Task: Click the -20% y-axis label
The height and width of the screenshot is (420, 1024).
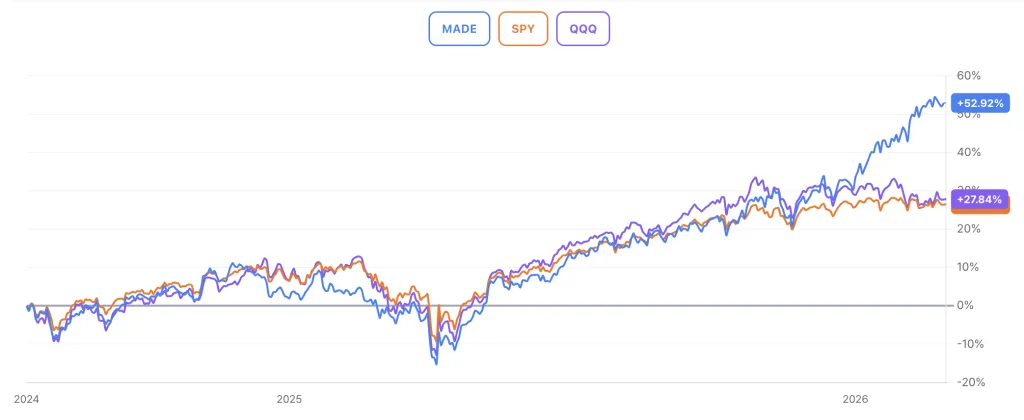Action: pos(968,382)
